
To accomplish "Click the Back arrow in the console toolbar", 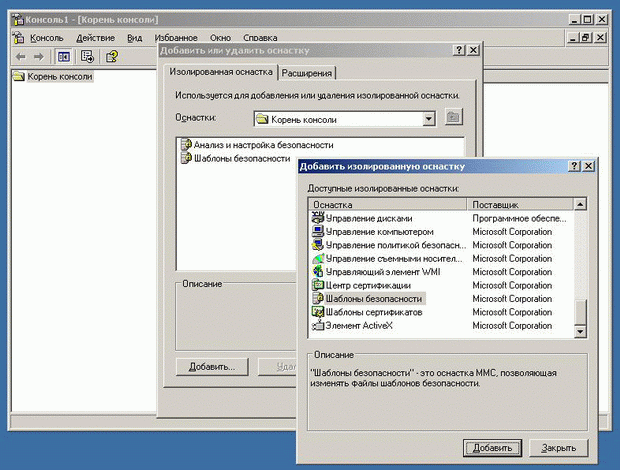I will click(x=22, y=56).
